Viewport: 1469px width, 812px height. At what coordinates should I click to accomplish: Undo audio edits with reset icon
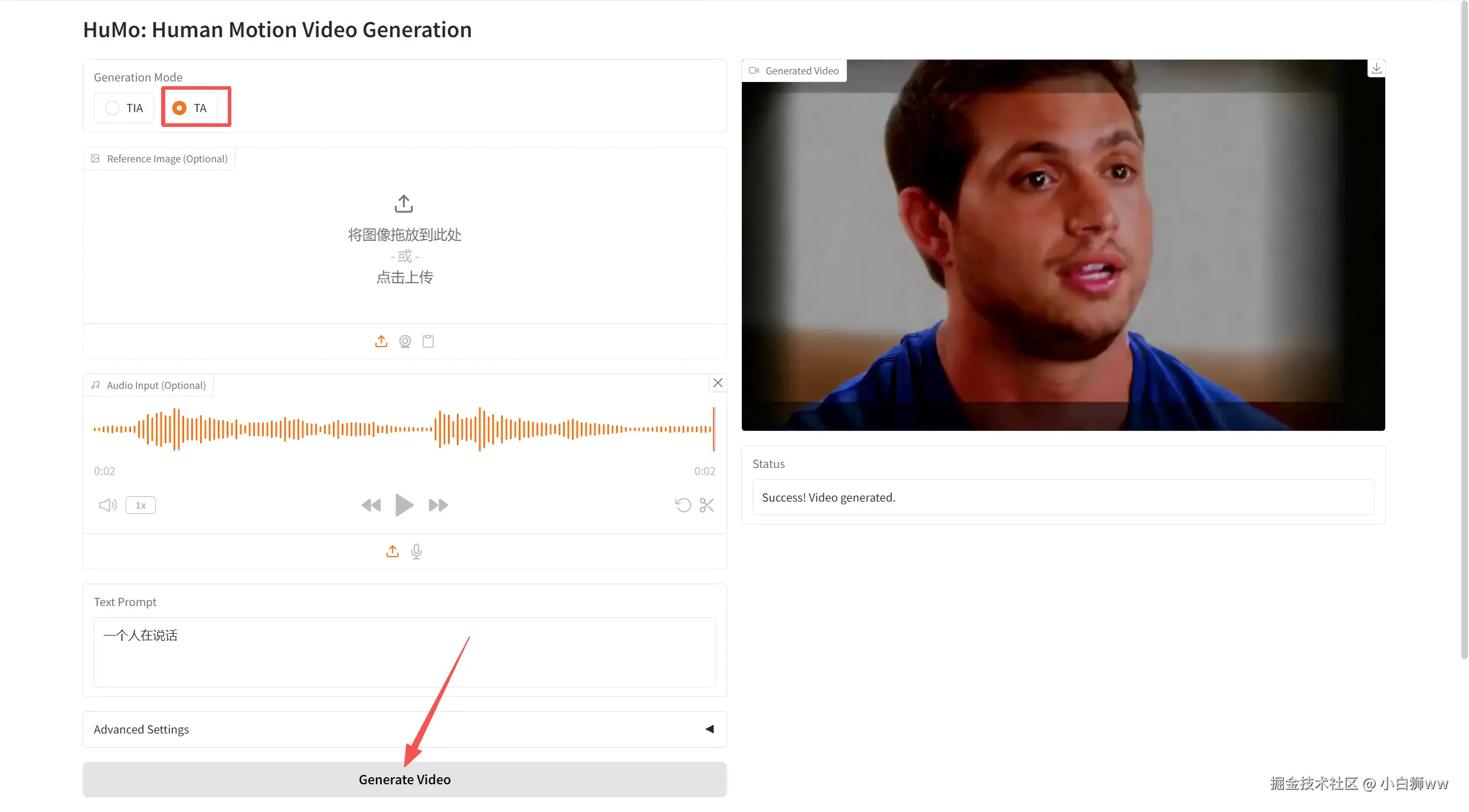click(x=683, y=505)
